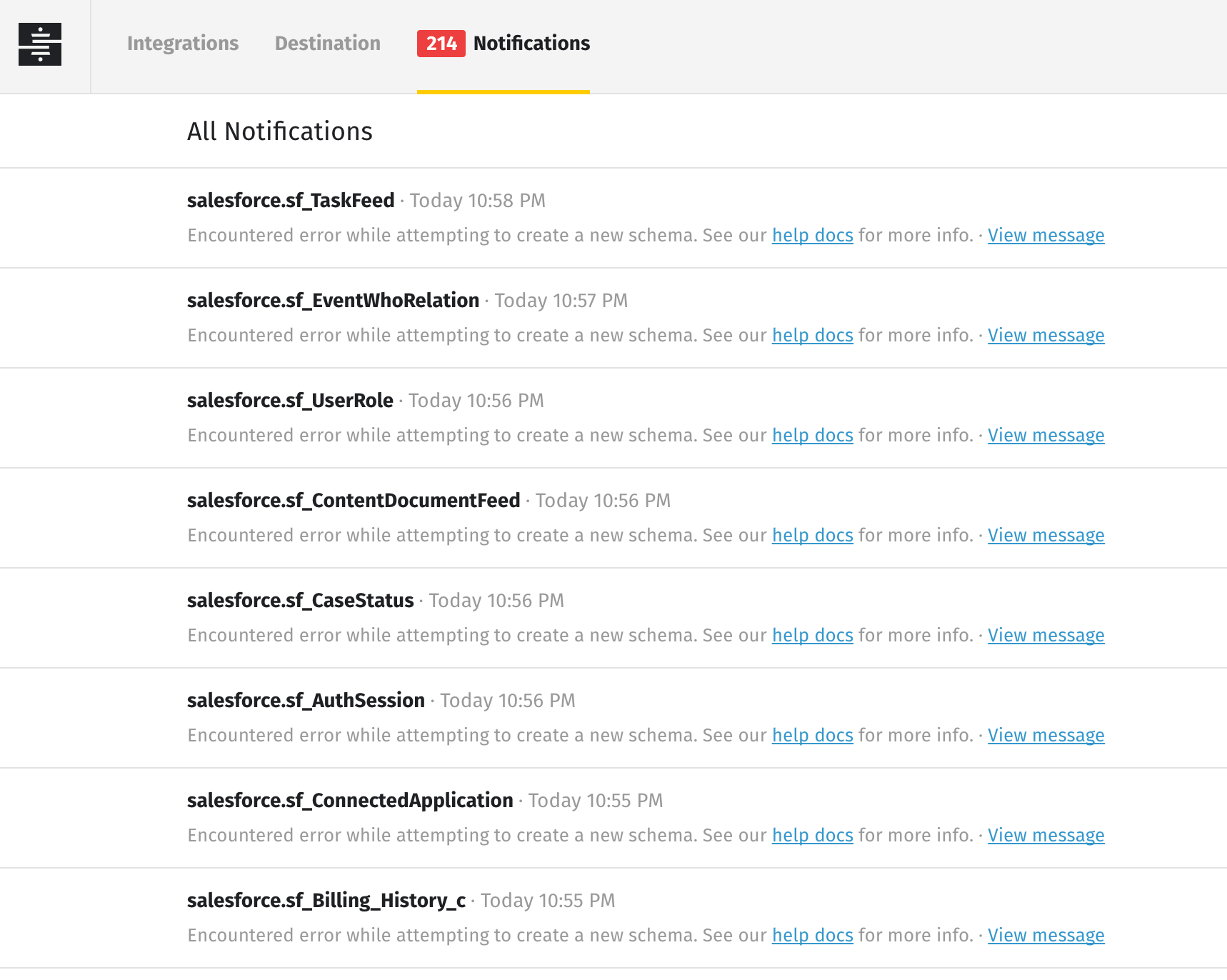Click the salesforce.sf_CaseStatus notification title
Screen dimensions: 1227x980
point(301,601)
